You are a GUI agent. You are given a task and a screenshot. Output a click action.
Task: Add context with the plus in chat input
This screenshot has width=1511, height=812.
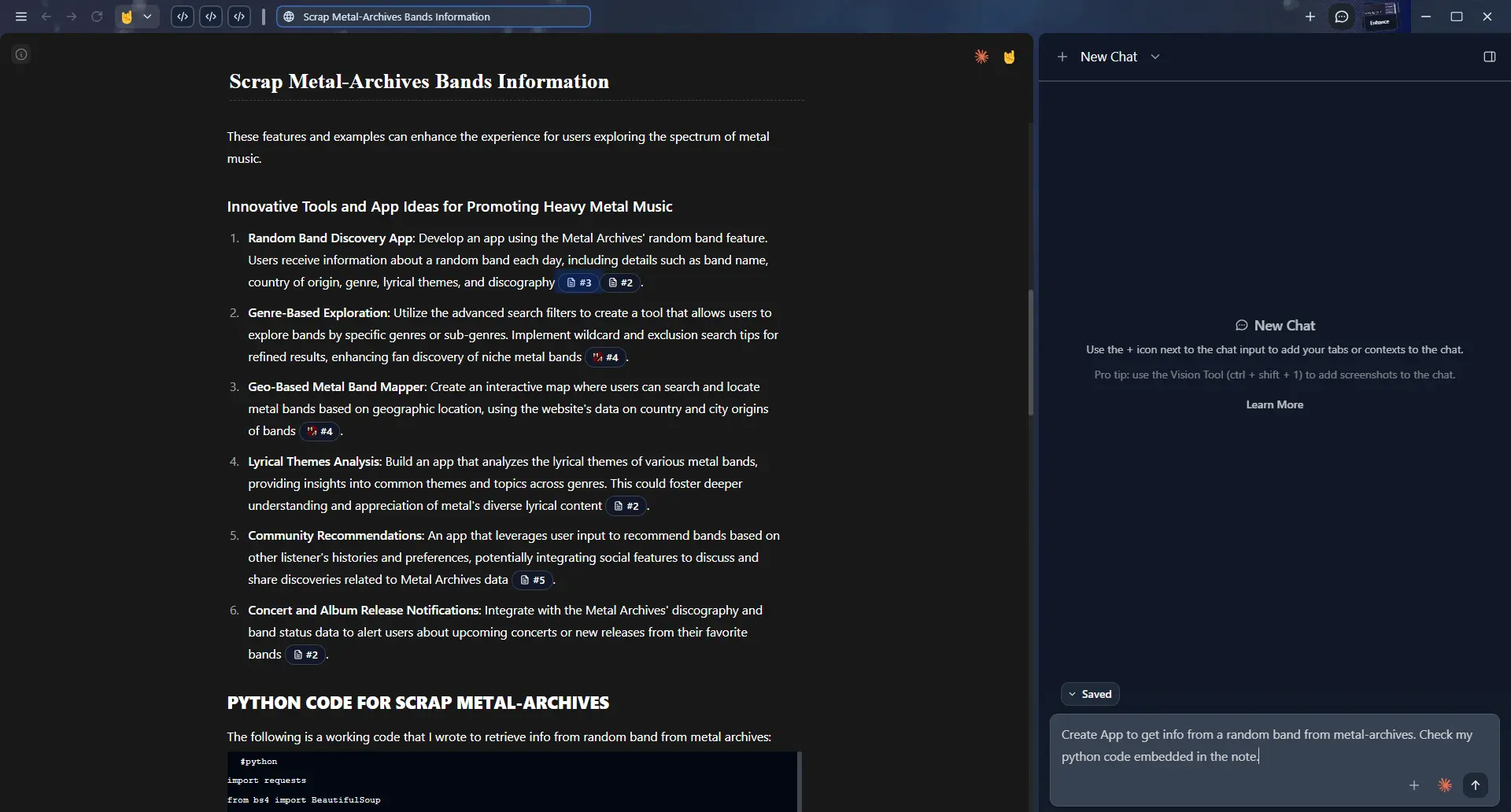1414,785
